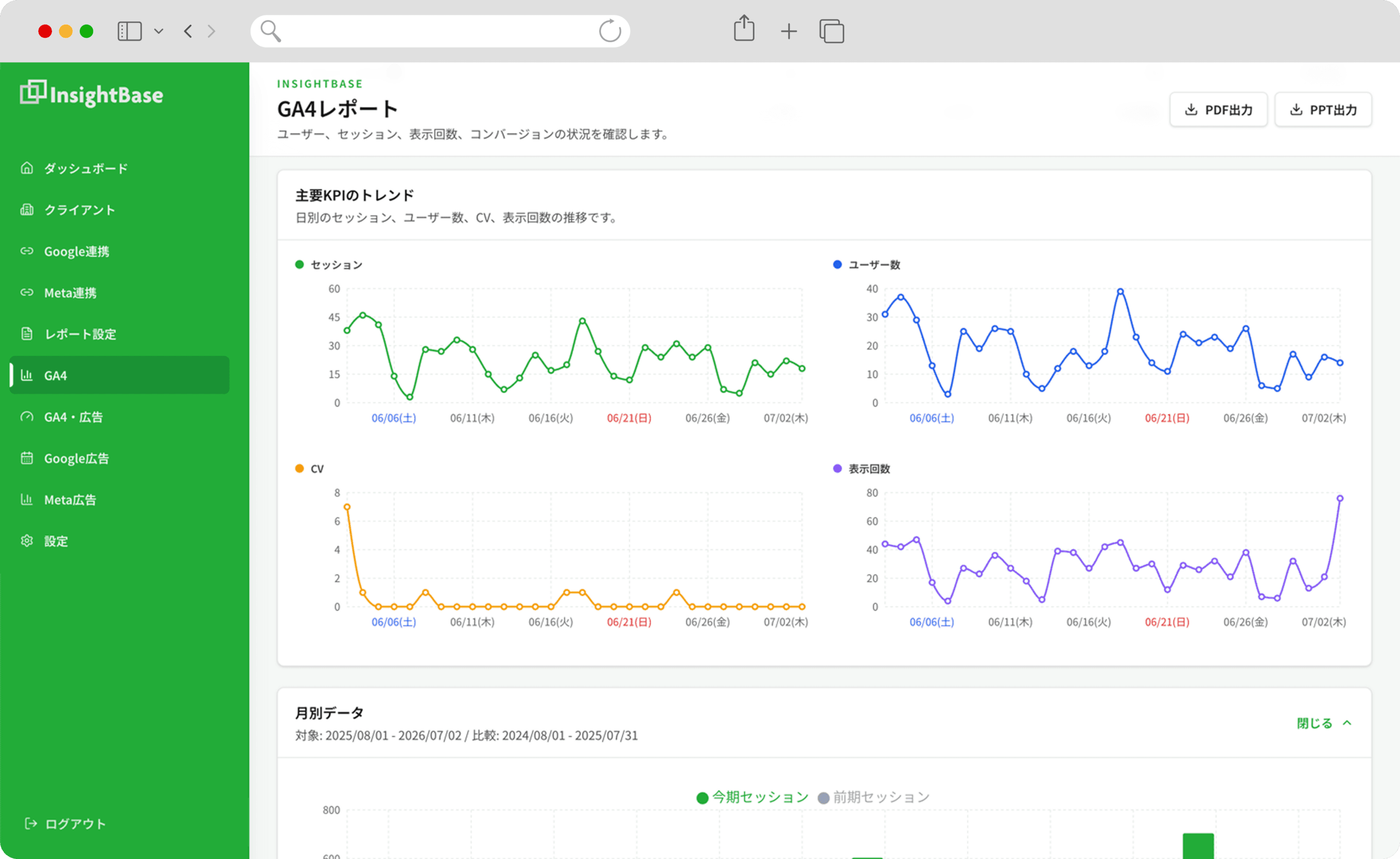Viewport: 1400px width, 859px height.
Task: Go back with browser back arrow
Action: pyautogui.click(x=188, y=31)
